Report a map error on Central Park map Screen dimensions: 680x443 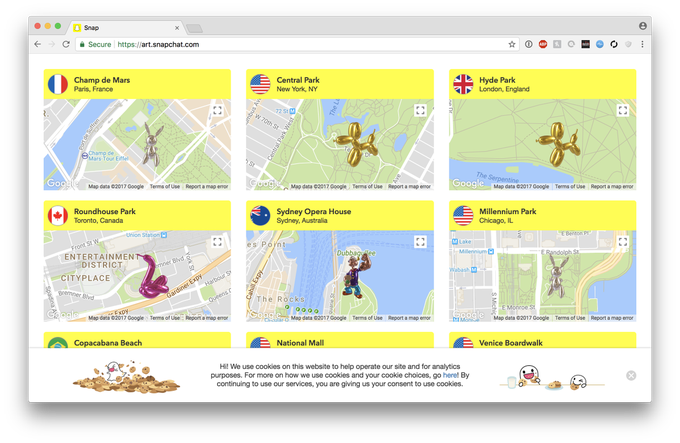[409, 186]
